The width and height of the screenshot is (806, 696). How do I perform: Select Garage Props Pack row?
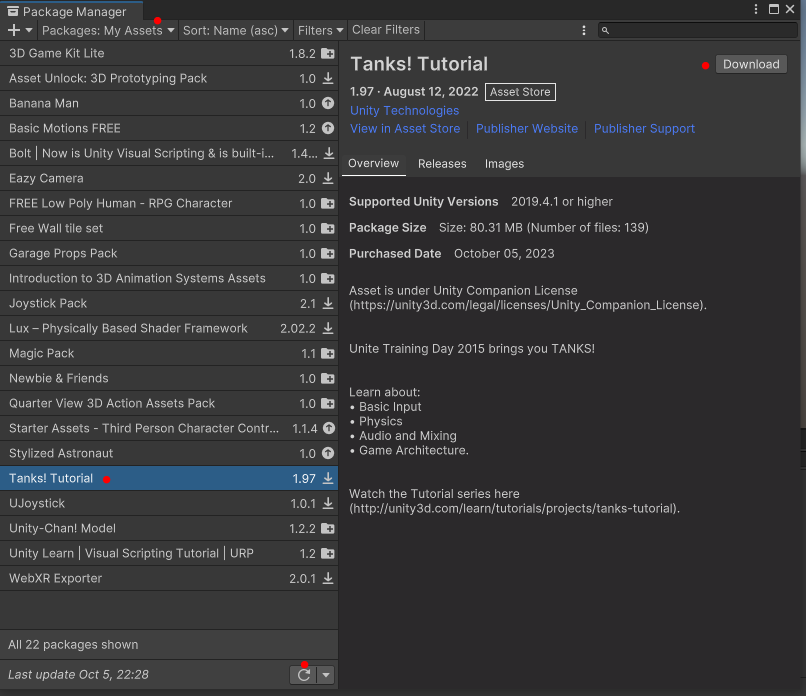coord(169,253)
